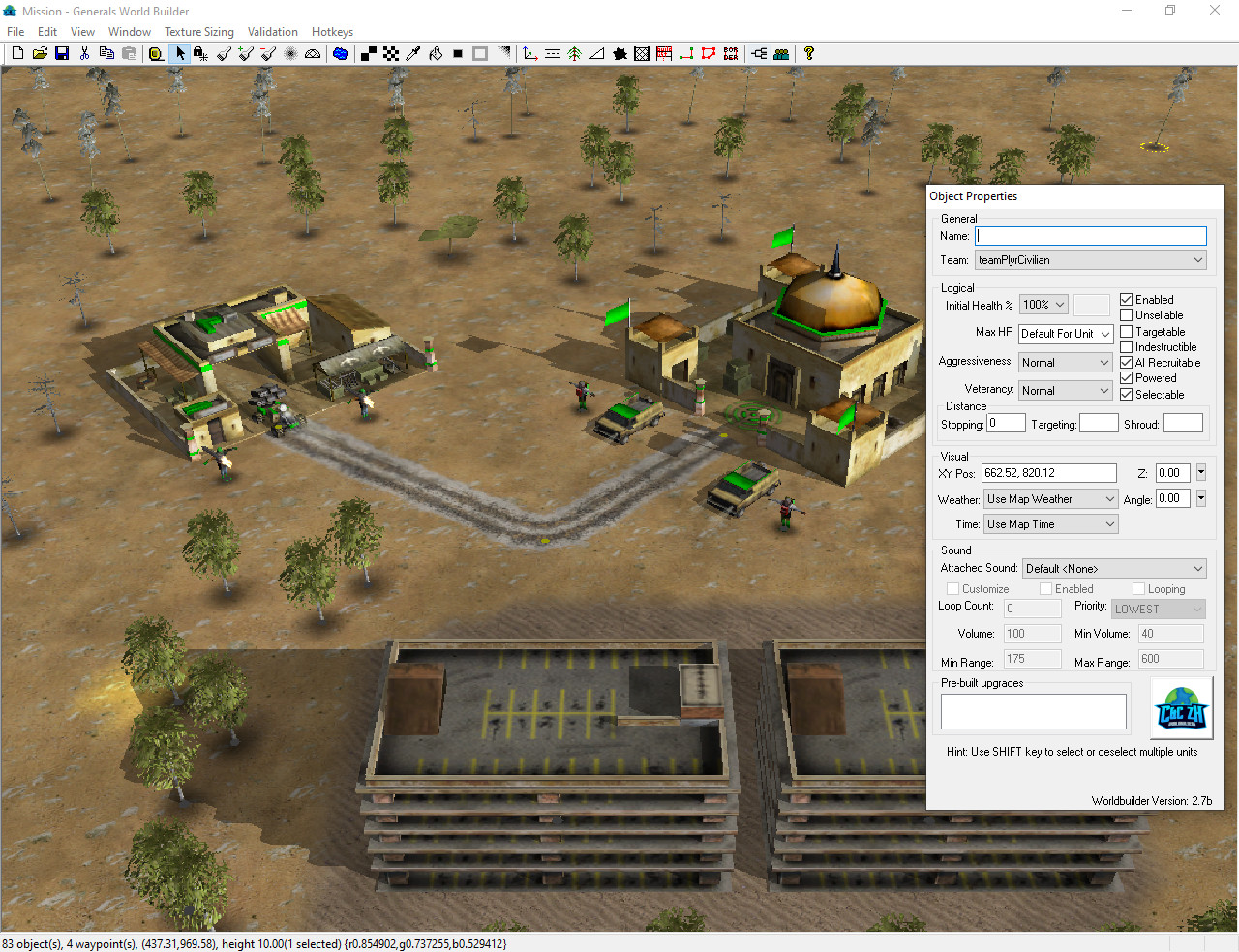The width and height of the screenshot is (1239, 952).
Task: Toggle the Selectable checkbox
Action: coord(1127,395)
